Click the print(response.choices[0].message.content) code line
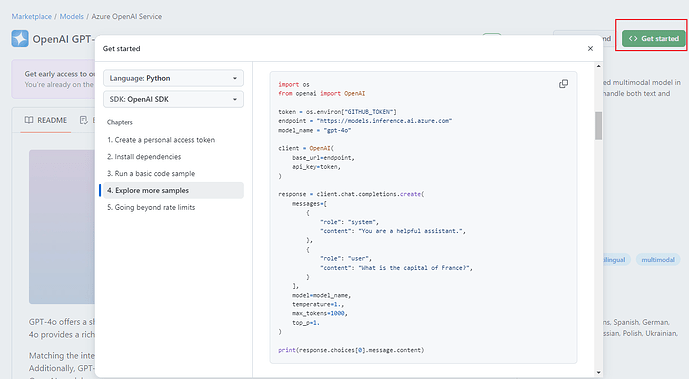Screen dimensions: 689x379 tap(351, 350)
